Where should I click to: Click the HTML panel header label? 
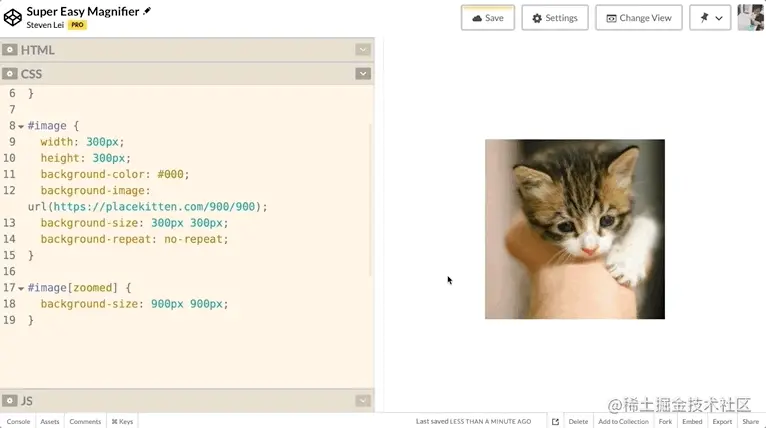[x=38, y=50]
